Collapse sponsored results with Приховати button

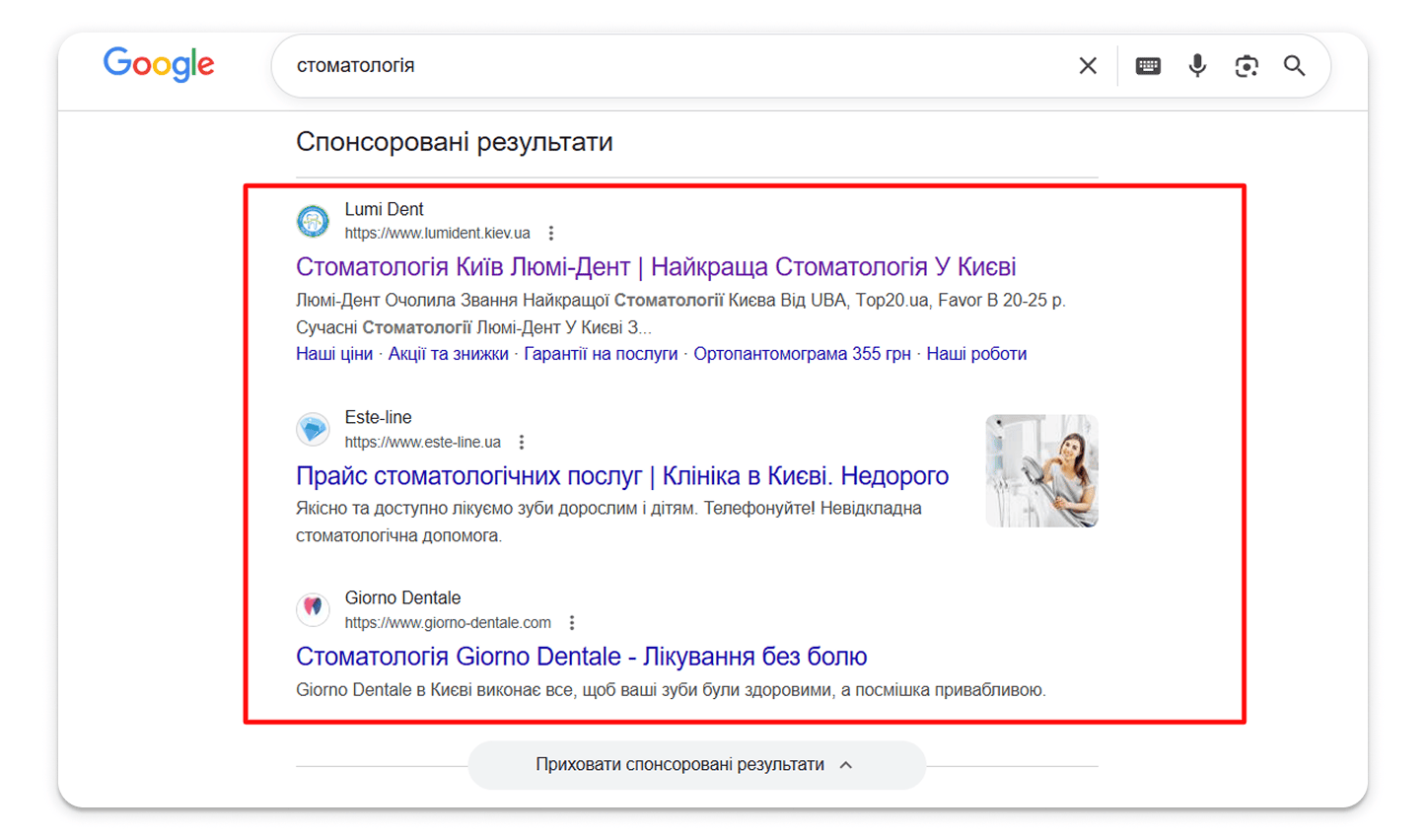pyautogui.click(x=696, y=765)
